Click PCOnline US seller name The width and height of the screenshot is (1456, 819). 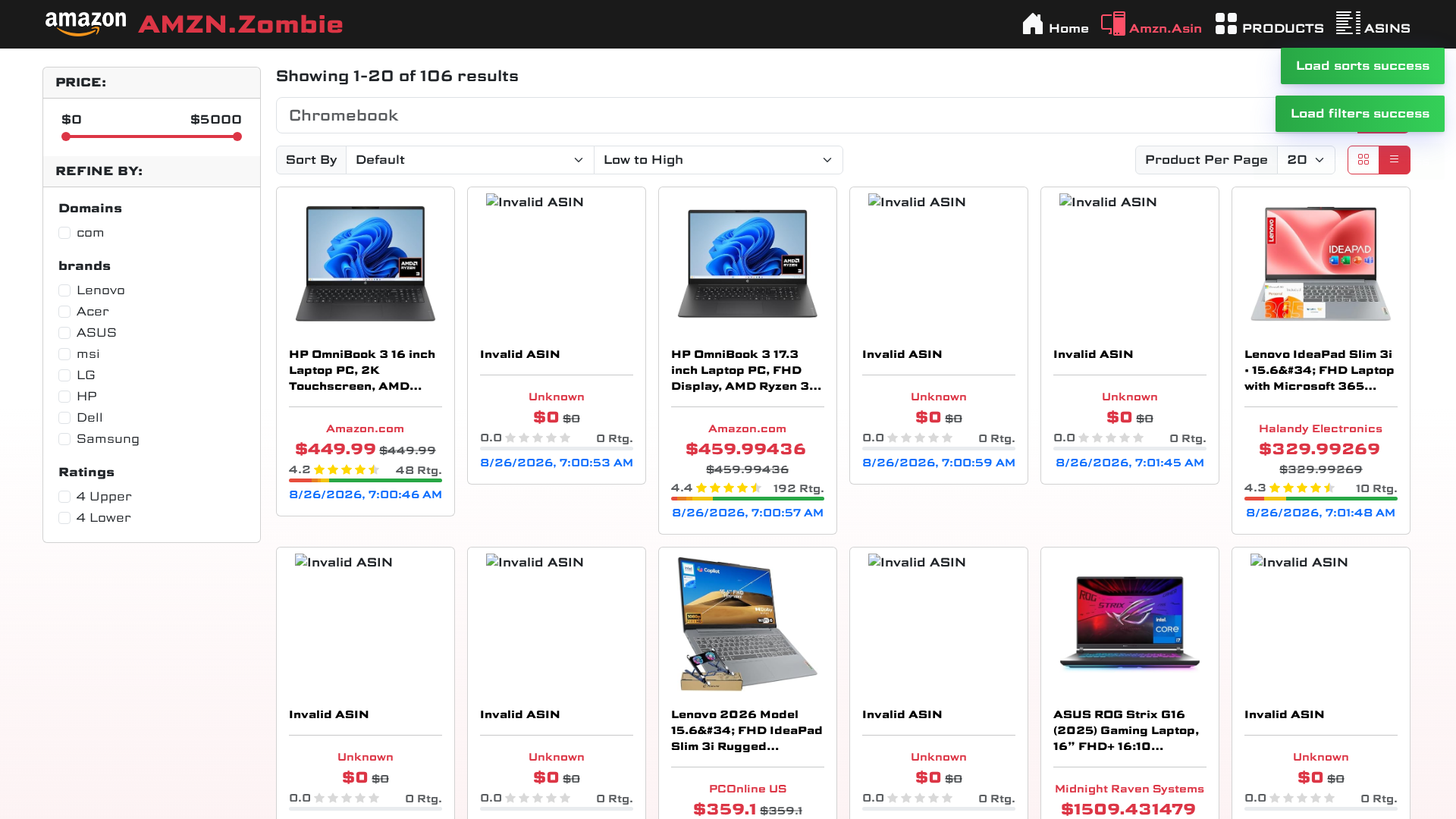[748, 789]
